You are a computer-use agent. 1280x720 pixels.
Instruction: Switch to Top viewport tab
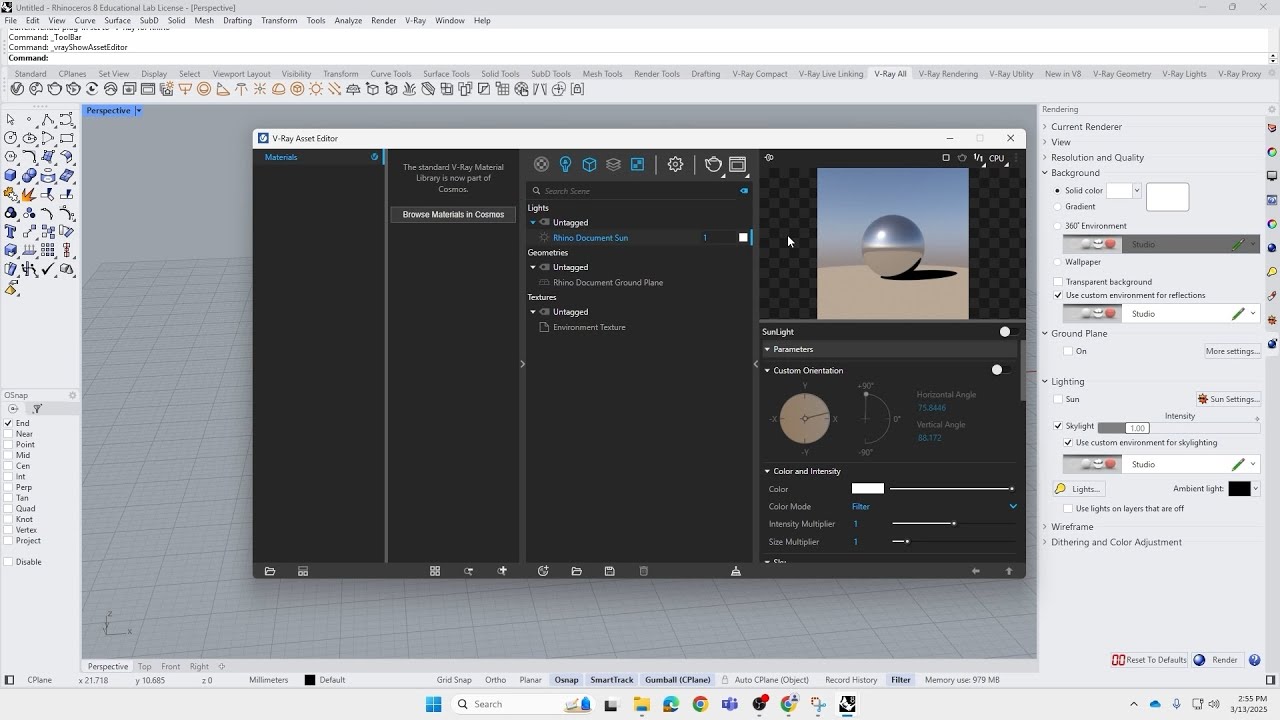pyautogui.click(x=145, y=666)
